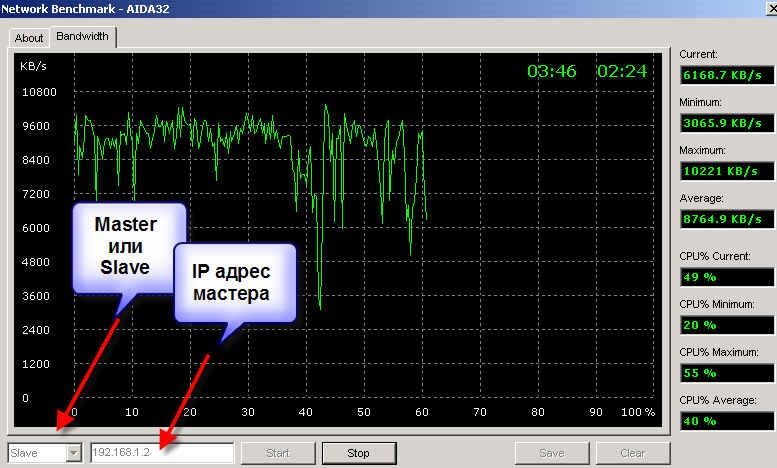The image size is (777, 468).
Task: Click the CPU% Minimum 20 % field
Action: 725,325
